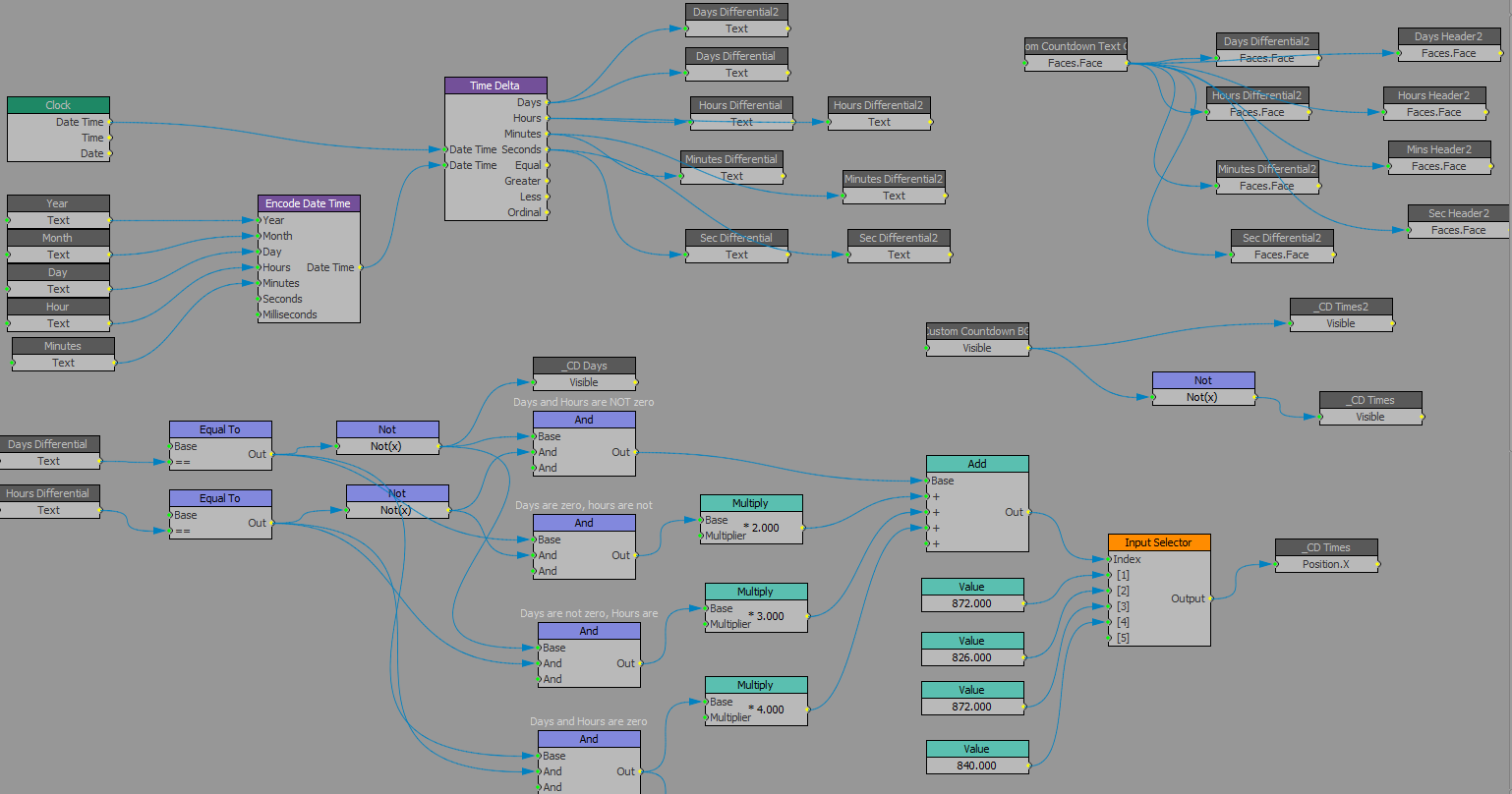
Task: Click the Value field showing 826.000
Action: pyautogui.click(x=972, y=657)
